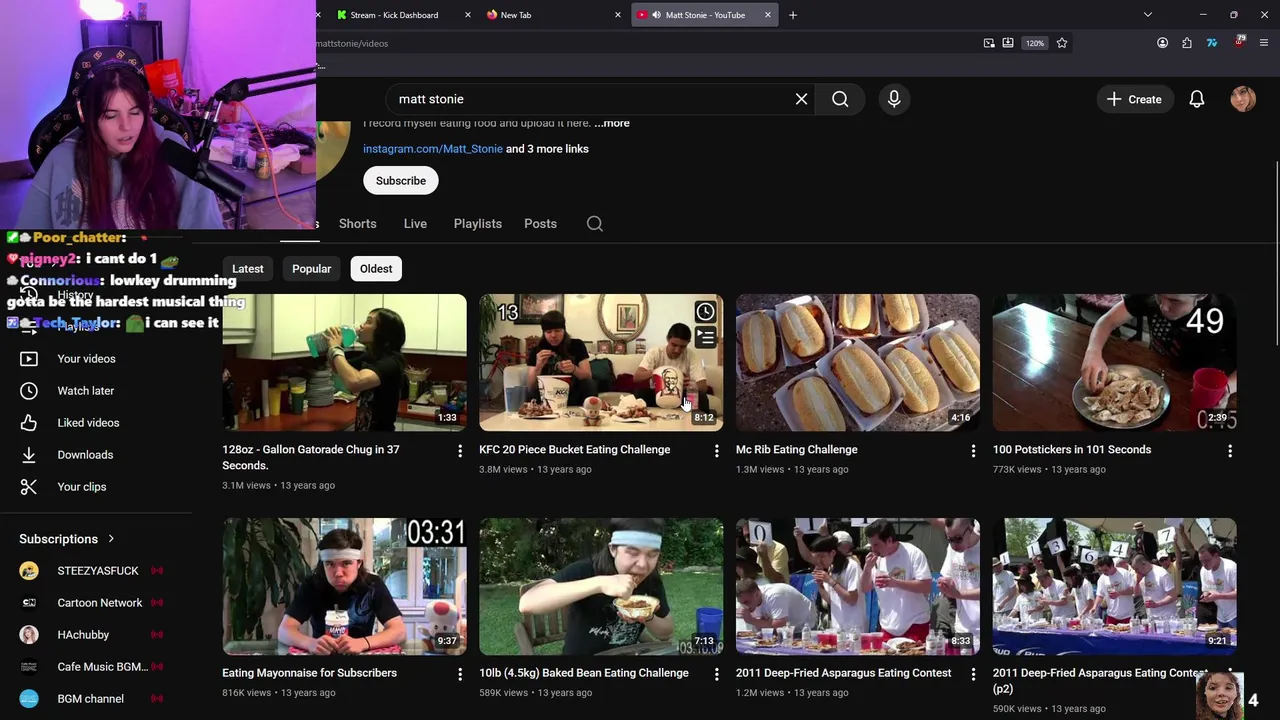Search within the channel using the magnifier icon
Viewport: 1280px width, 720px height.
[x=595, y=224]
